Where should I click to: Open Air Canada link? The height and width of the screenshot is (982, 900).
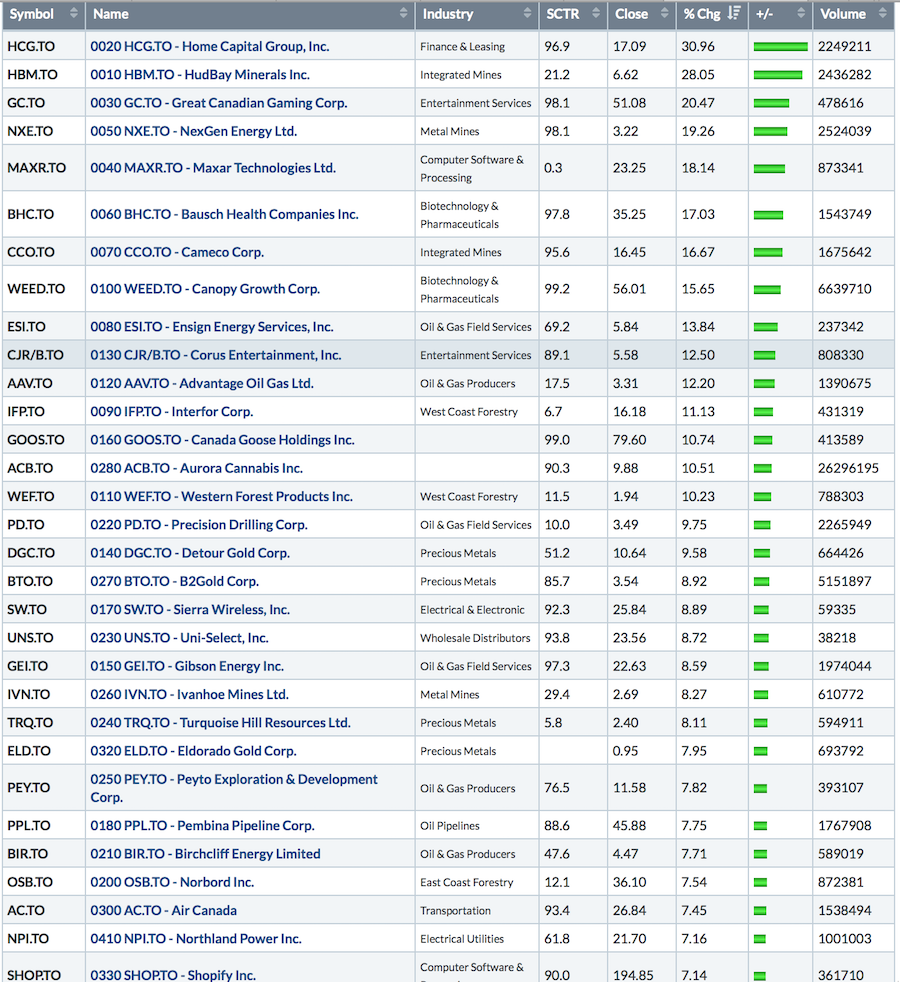click(x=163, y=910)
